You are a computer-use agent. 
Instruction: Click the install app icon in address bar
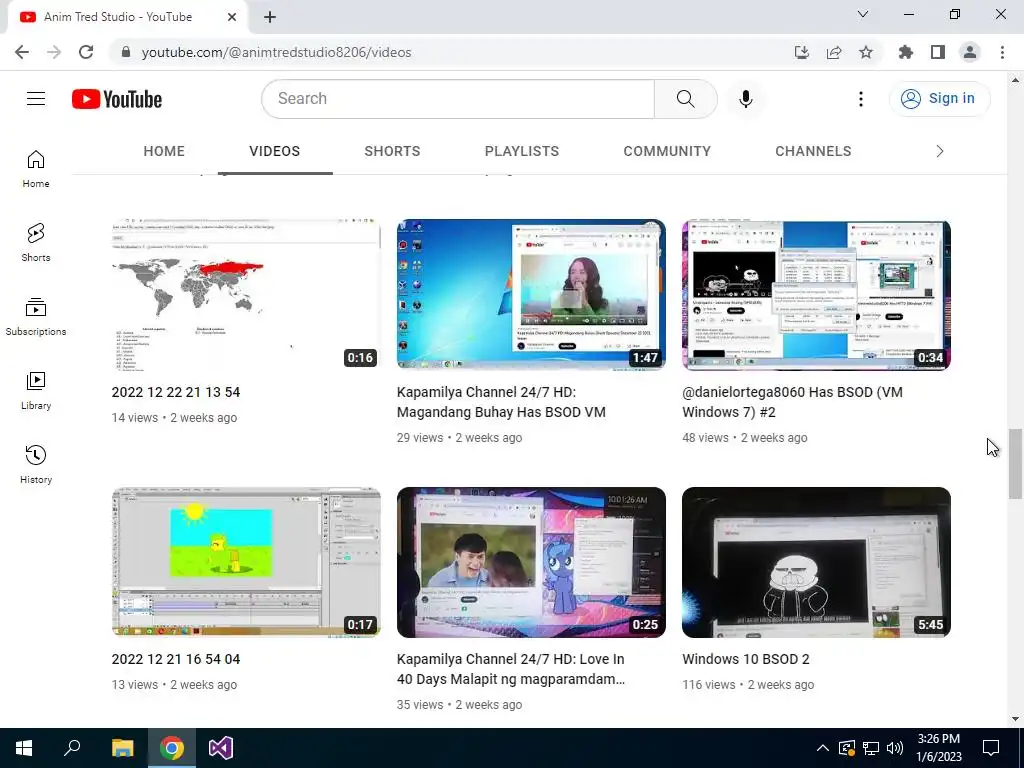(801, 52)
